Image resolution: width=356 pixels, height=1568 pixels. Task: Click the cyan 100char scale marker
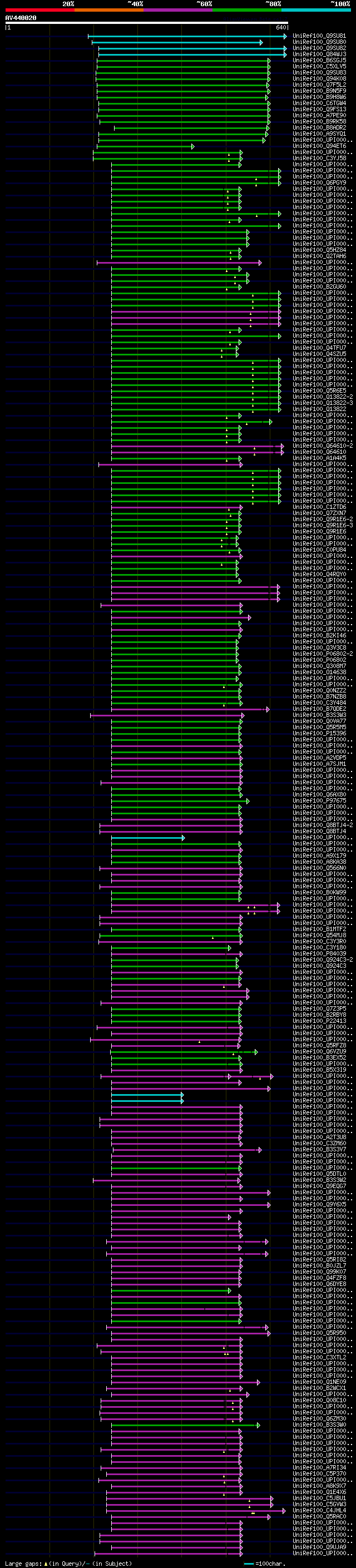click(249, 1564)
